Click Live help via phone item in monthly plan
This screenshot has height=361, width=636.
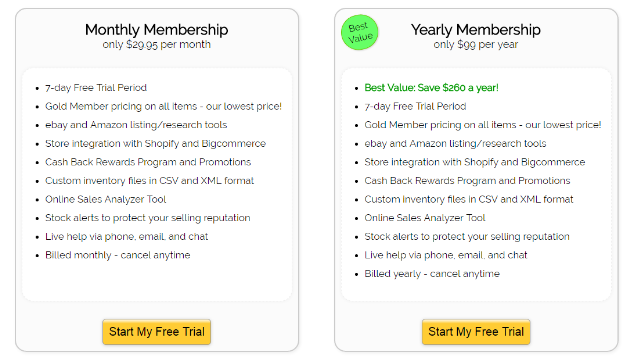pyautogui.click(x=127, y=236)
